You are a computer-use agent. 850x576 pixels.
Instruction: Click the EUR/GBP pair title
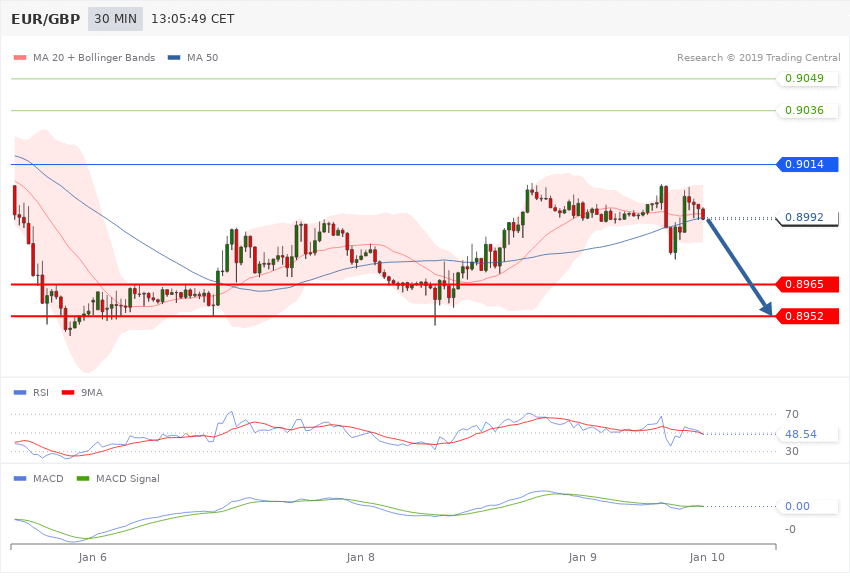coord(46,19)
